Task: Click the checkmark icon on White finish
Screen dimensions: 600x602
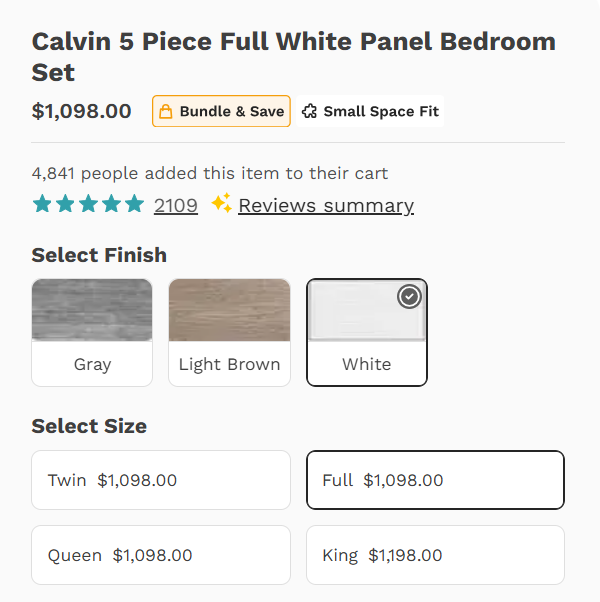Action: pos(409,297)
